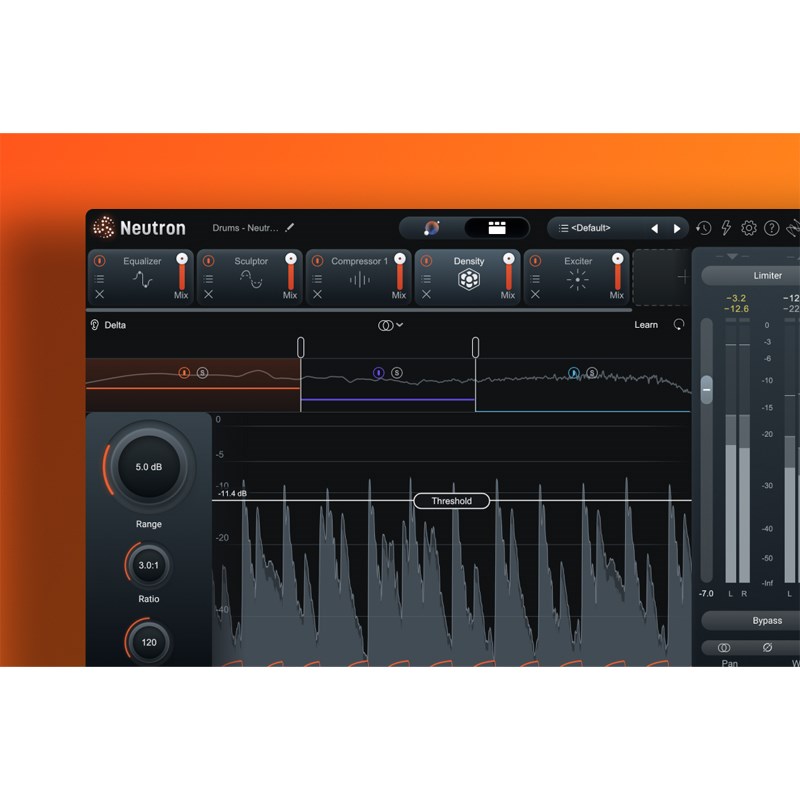
Task: Open the Compressor 1 module menu
Action: click(319, 279)
